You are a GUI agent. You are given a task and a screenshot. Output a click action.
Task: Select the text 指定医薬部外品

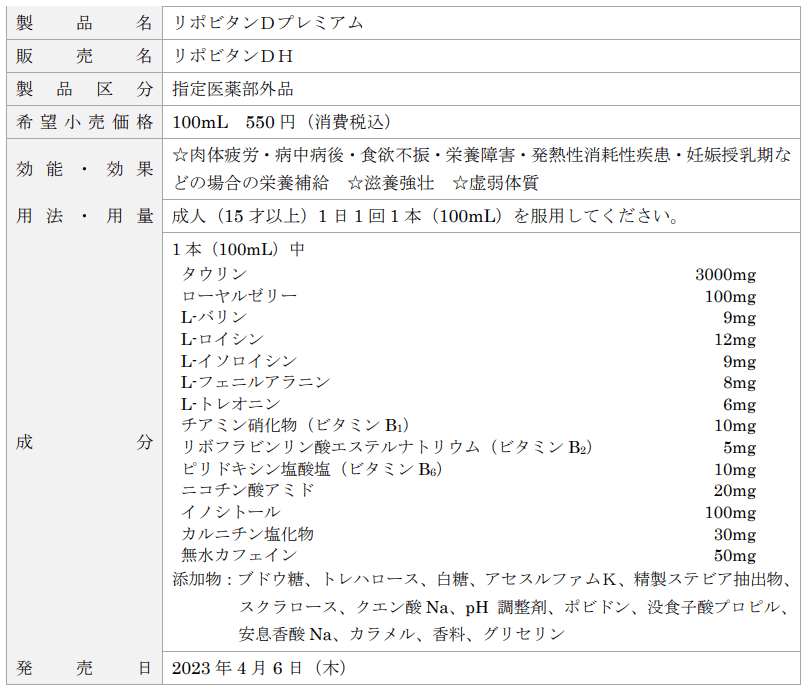coord(233,89)
